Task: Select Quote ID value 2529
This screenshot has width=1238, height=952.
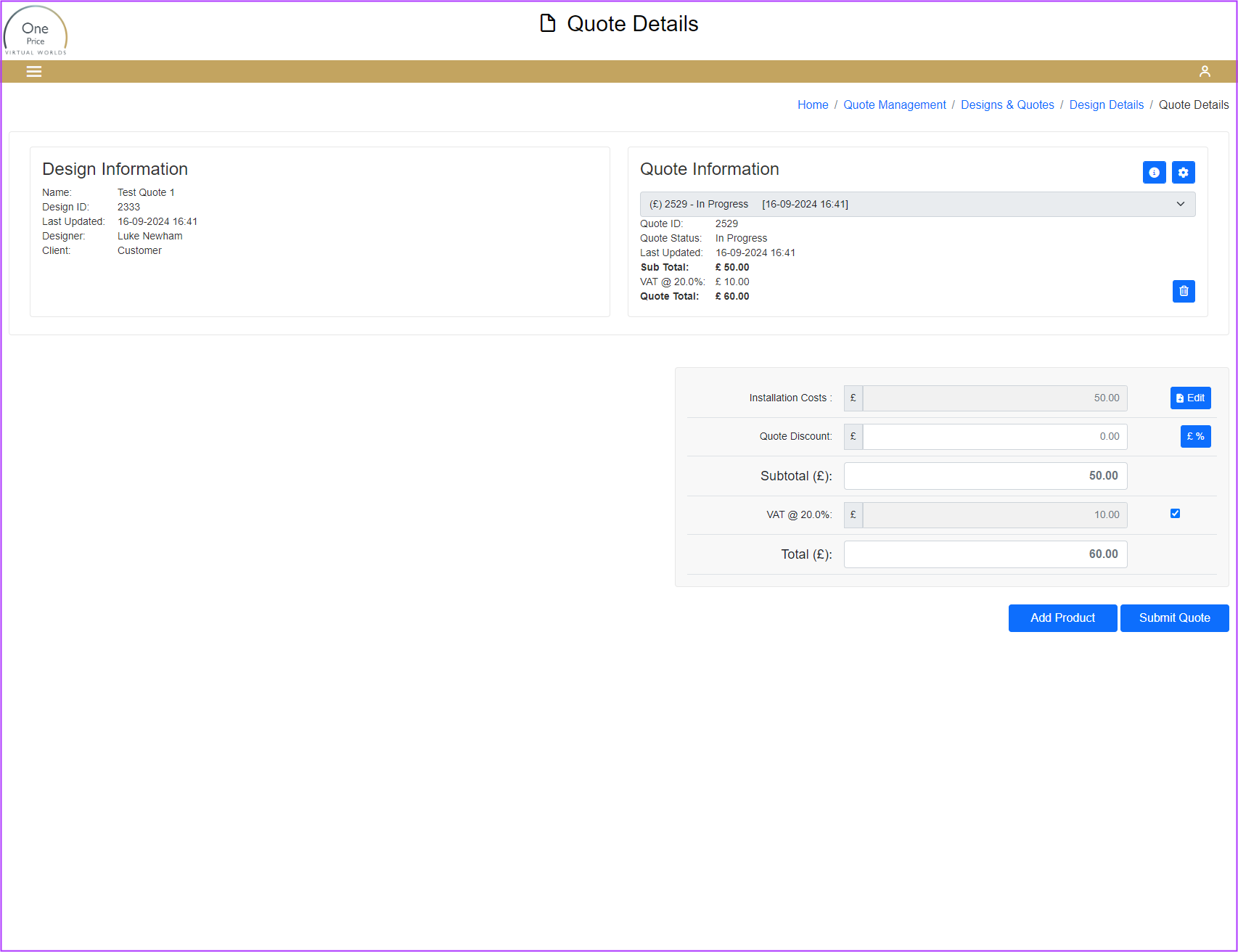Action: pos(726,223)
